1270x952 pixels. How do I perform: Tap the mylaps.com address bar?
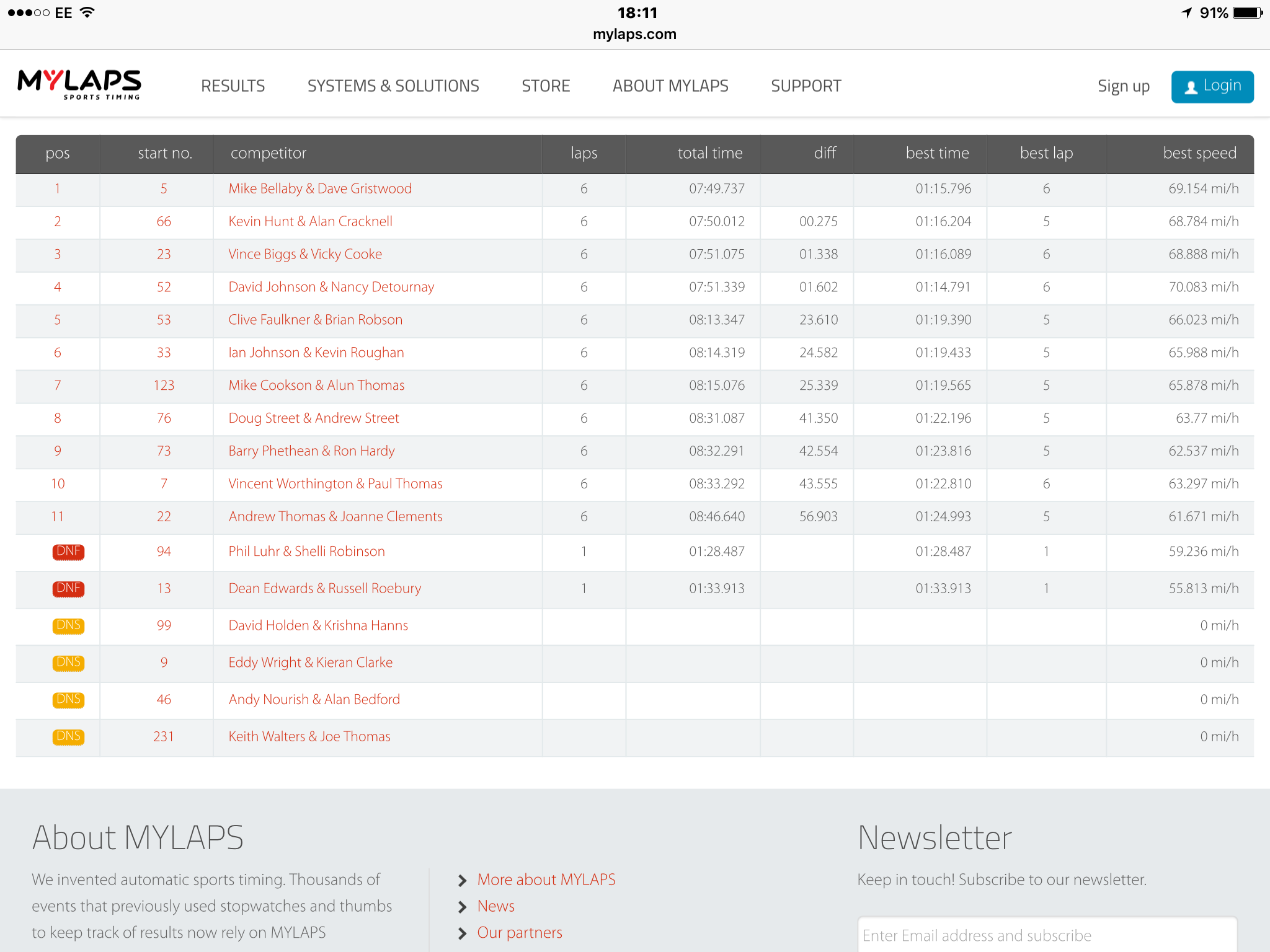634,34
